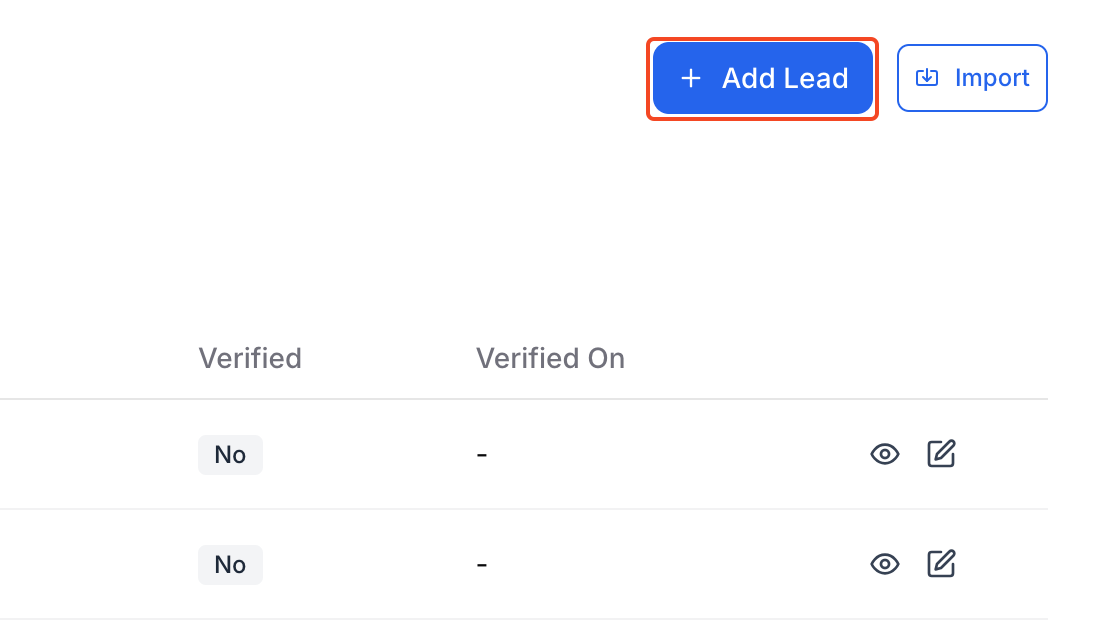Sort by the Verified On column header

(x=550, y=359)
